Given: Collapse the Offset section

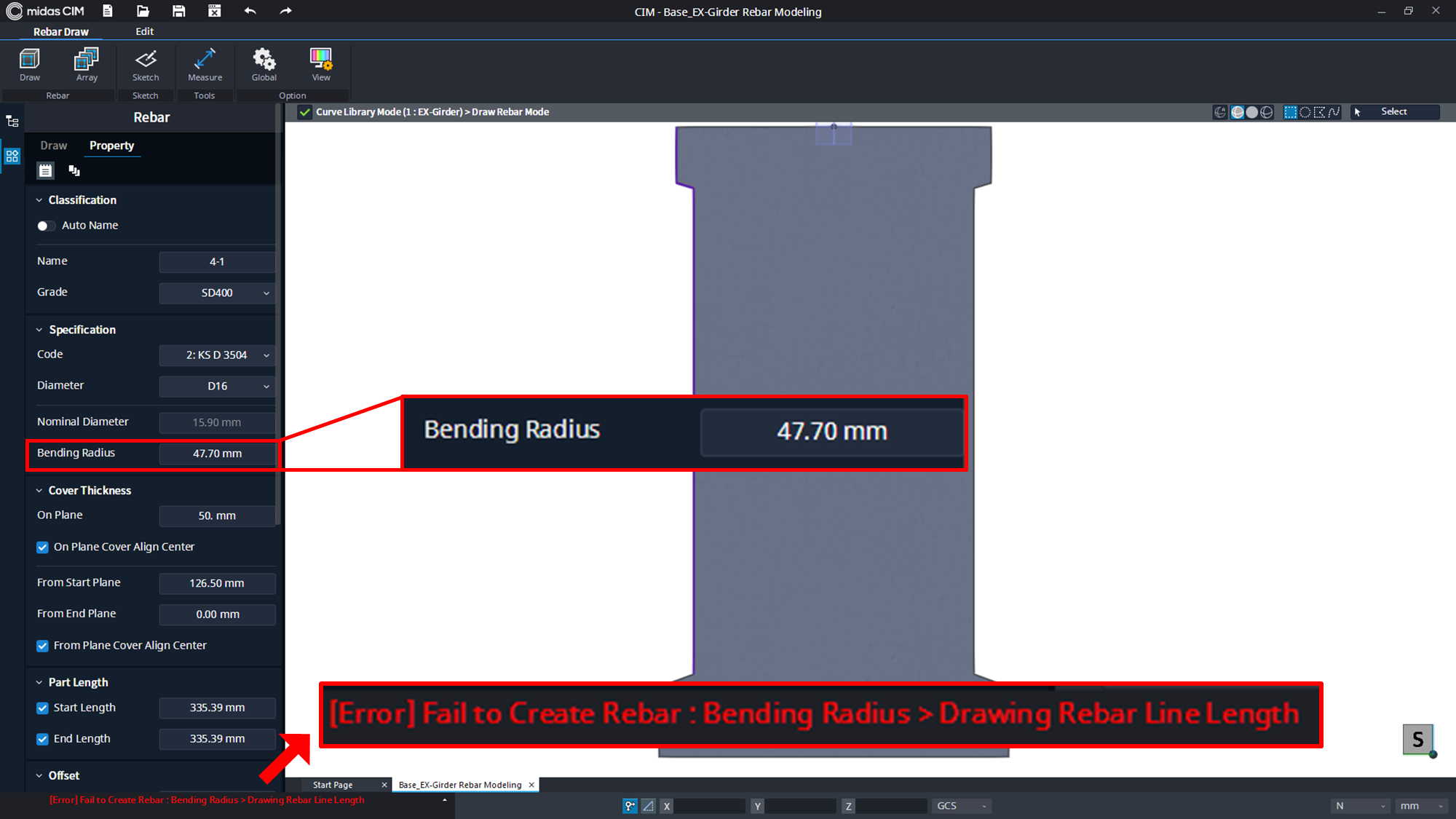Looking at the screenshot, I should coord(39,776).
